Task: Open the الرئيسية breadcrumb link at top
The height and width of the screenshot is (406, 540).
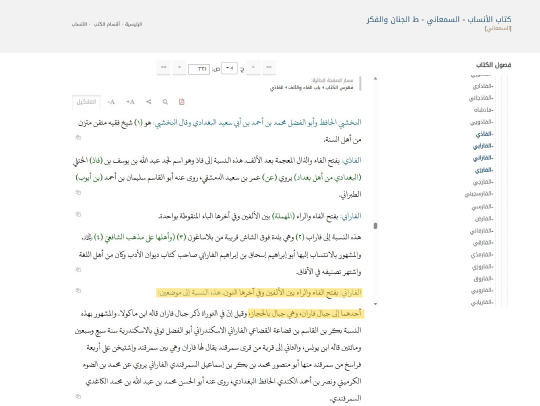Action: [133, 24]
